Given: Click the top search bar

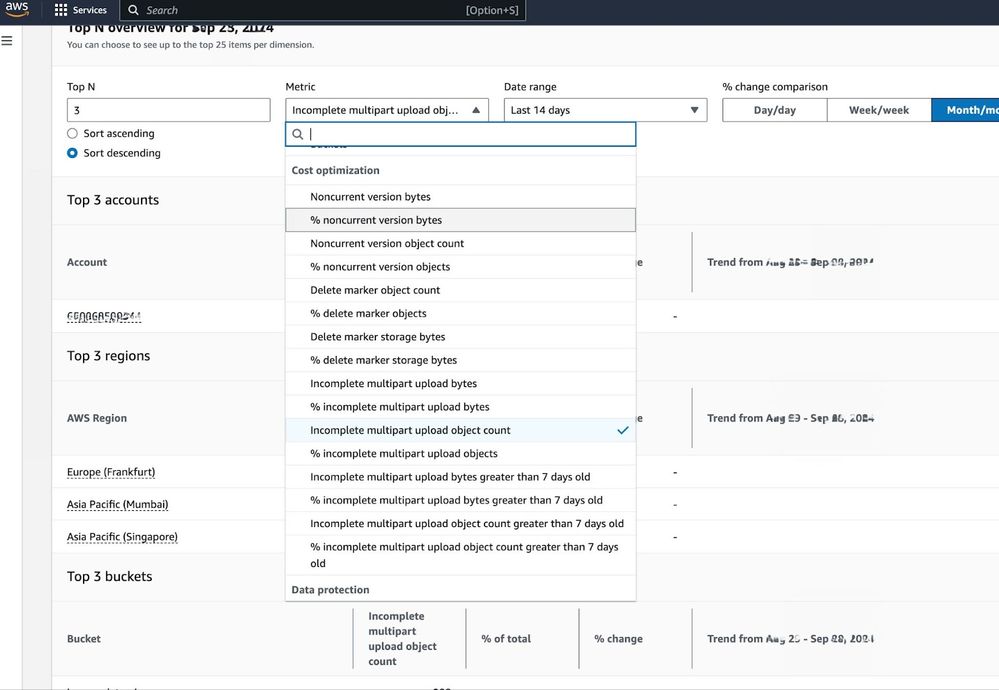Looking at the screenshot, I should point(322,10).
